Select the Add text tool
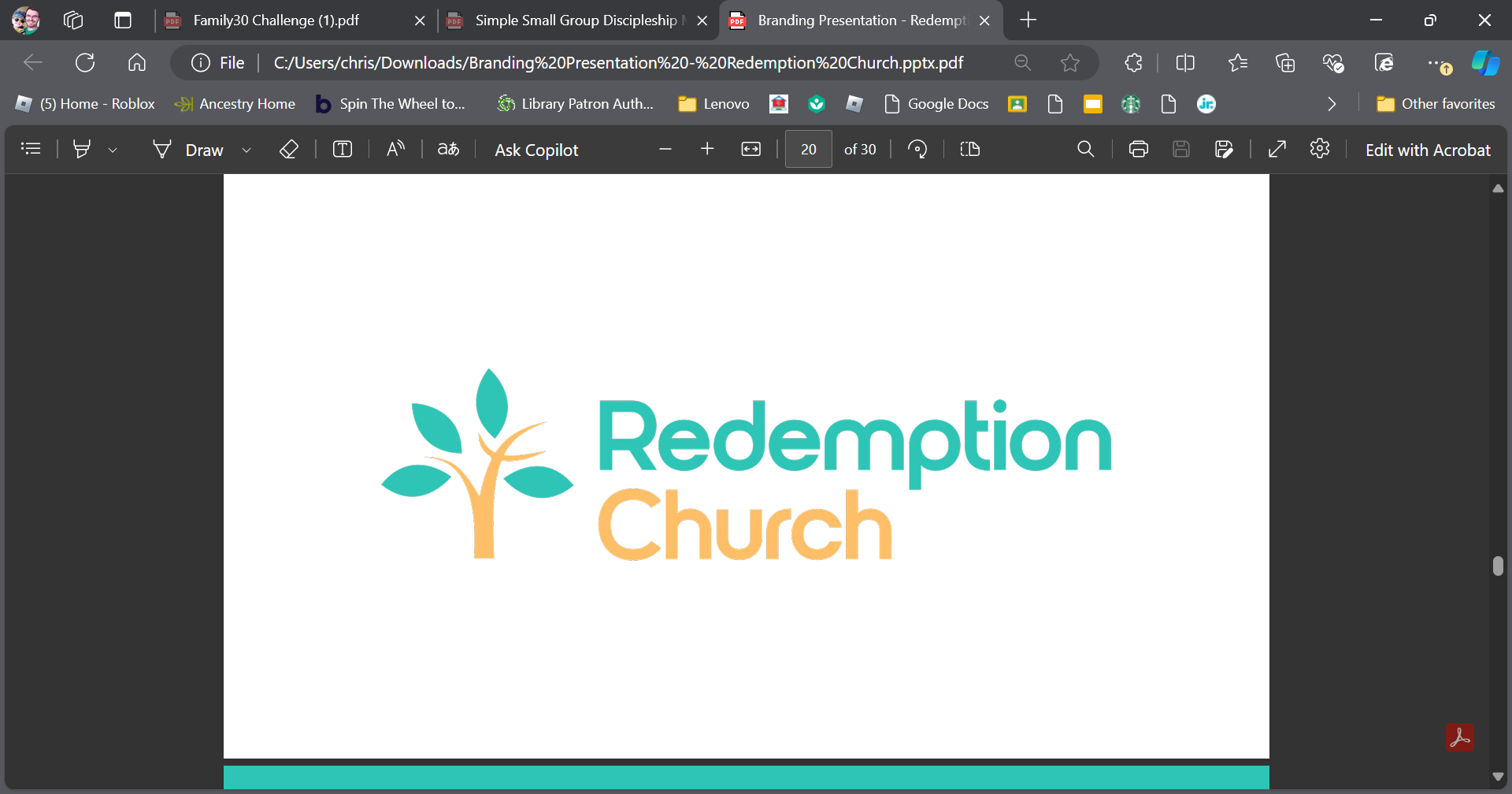The width and height of the screenshot is (1512, 794). pos(343,150)
